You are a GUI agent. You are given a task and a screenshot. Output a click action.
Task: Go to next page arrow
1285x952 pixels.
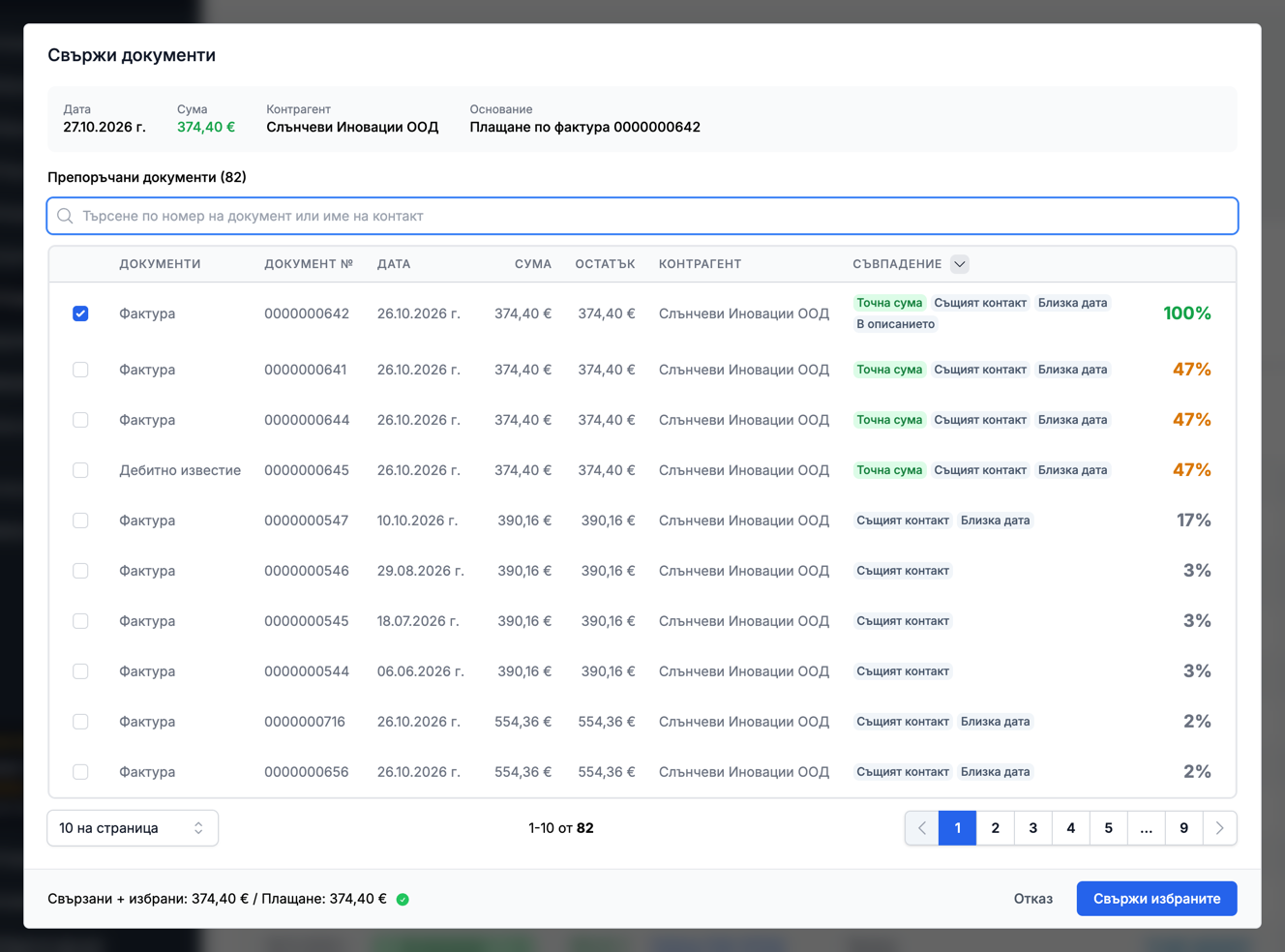[x=1219, y=828]
